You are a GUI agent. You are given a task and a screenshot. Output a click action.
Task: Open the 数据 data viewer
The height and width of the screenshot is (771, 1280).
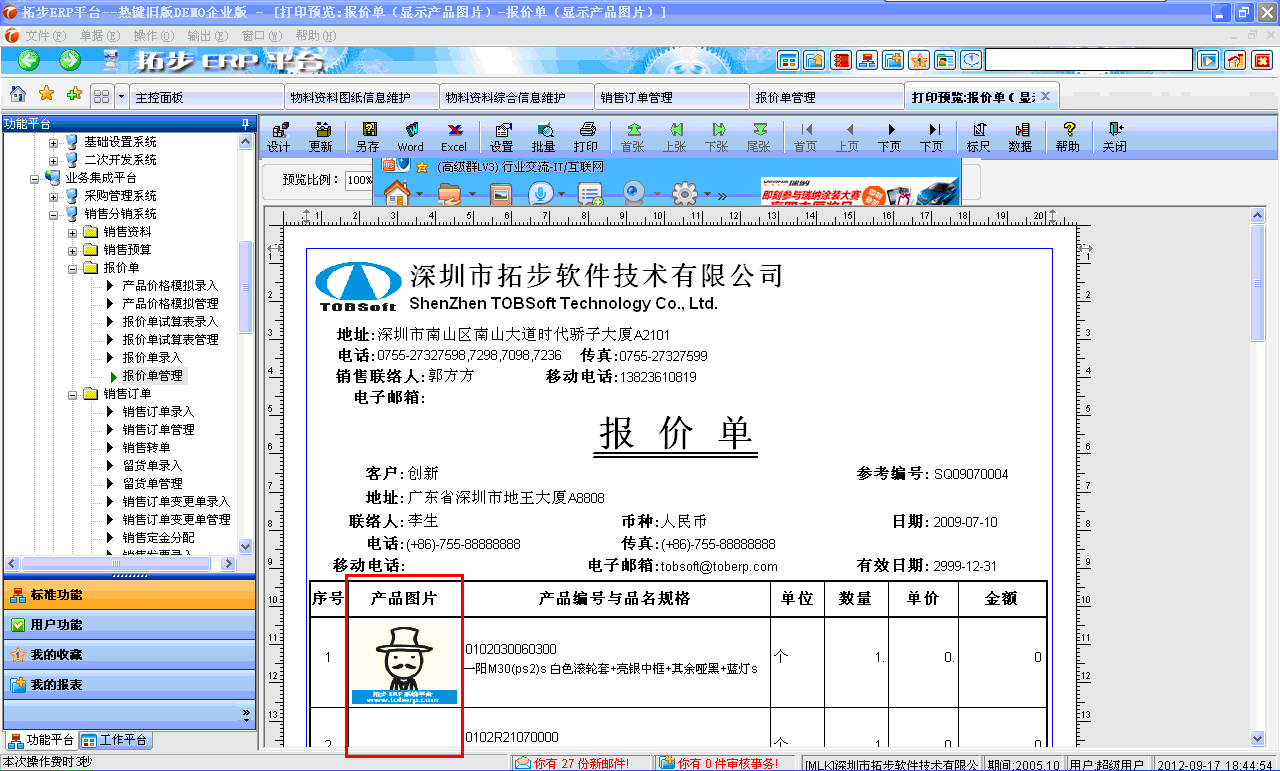[1022, 136]
